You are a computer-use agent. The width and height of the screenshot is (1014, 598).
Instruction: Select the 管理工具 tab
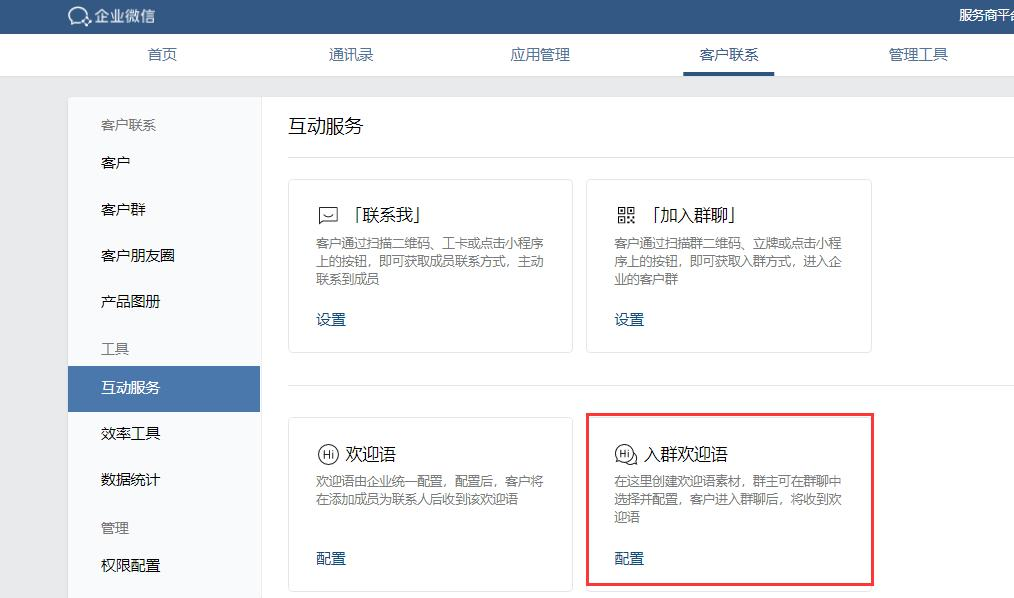(917, 55)
